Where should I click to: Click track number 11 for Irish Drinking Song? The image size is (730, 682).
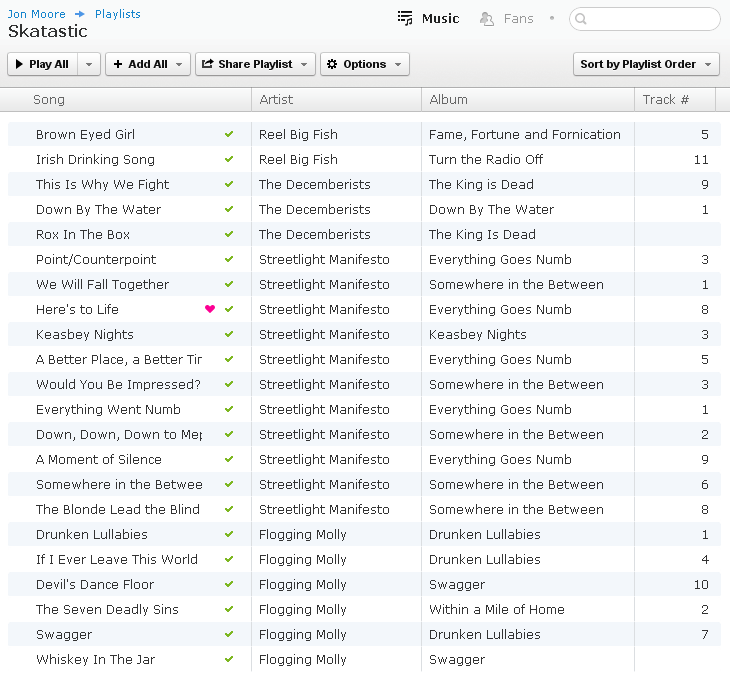click(701, 160)
